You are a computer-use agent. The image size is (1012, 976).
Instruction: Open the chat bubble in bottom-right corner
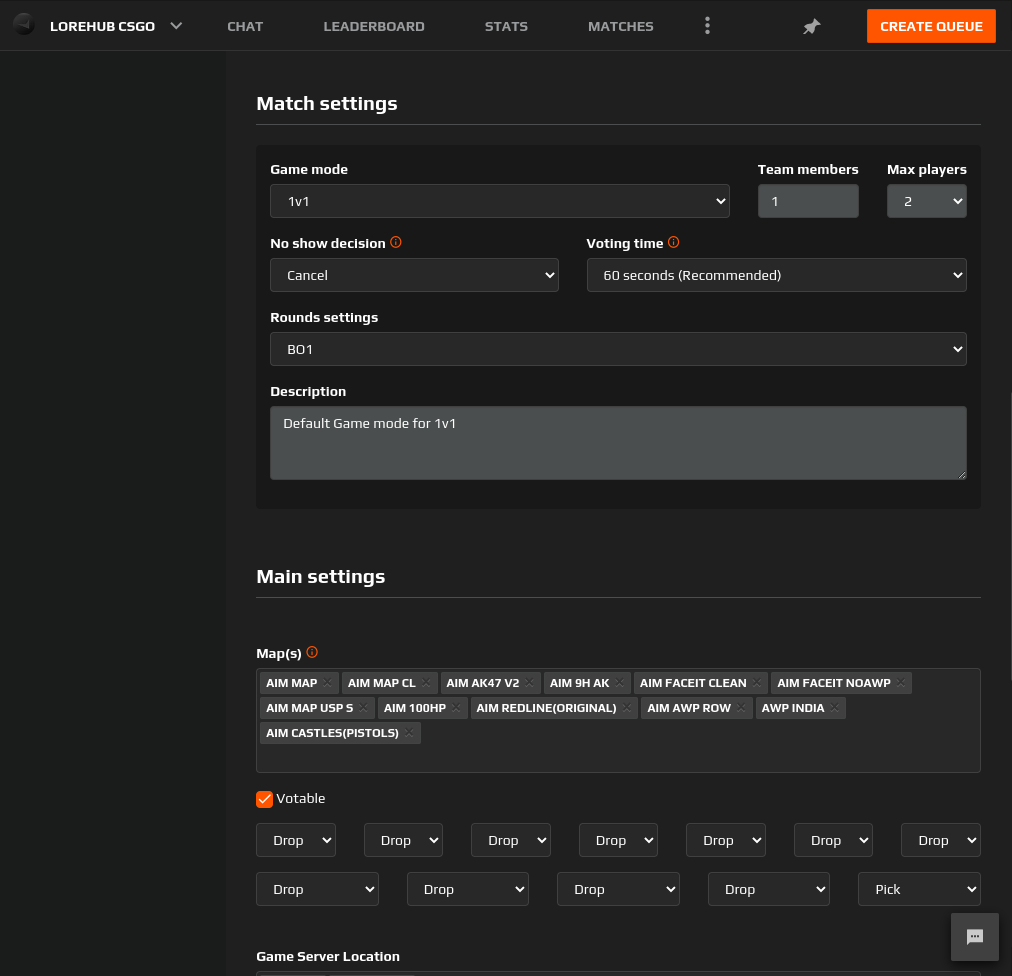pos(974,936)
